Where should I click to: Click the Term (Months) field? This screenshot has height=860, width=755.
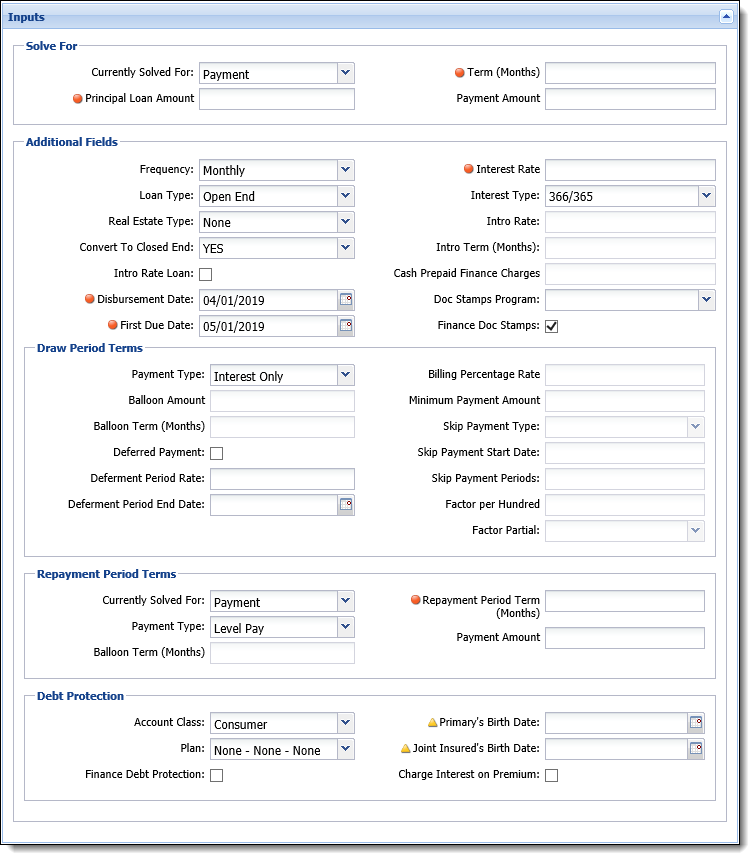[630, 73]
